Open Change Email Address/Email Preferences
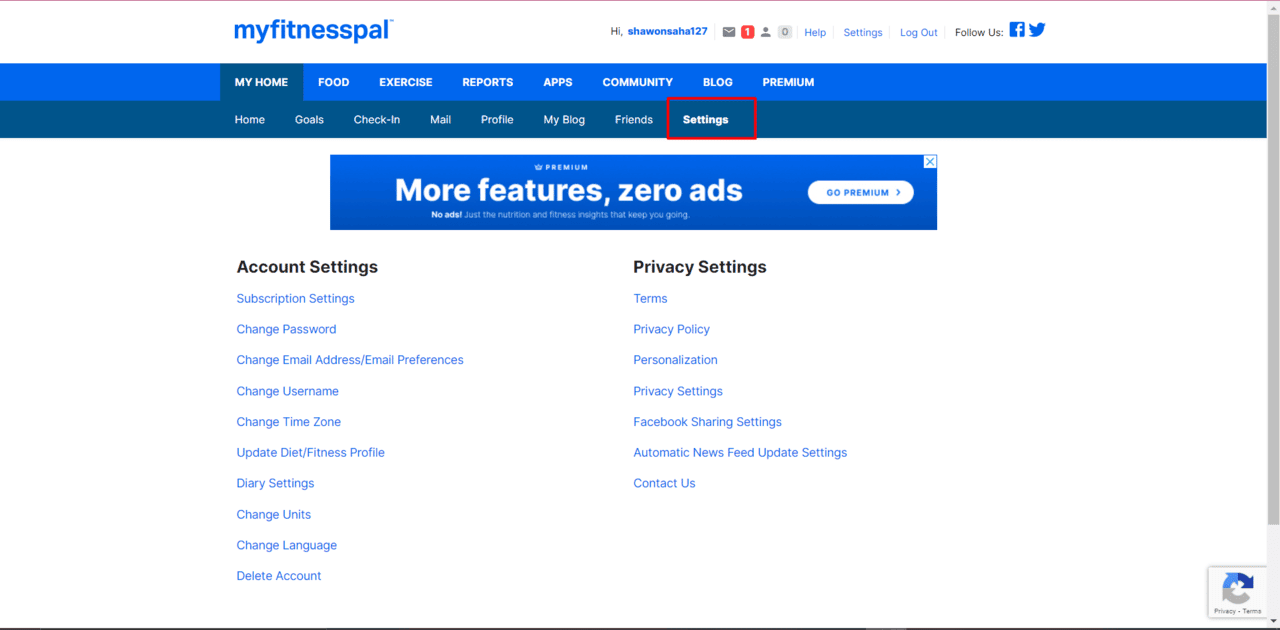 tap(350, 360)
